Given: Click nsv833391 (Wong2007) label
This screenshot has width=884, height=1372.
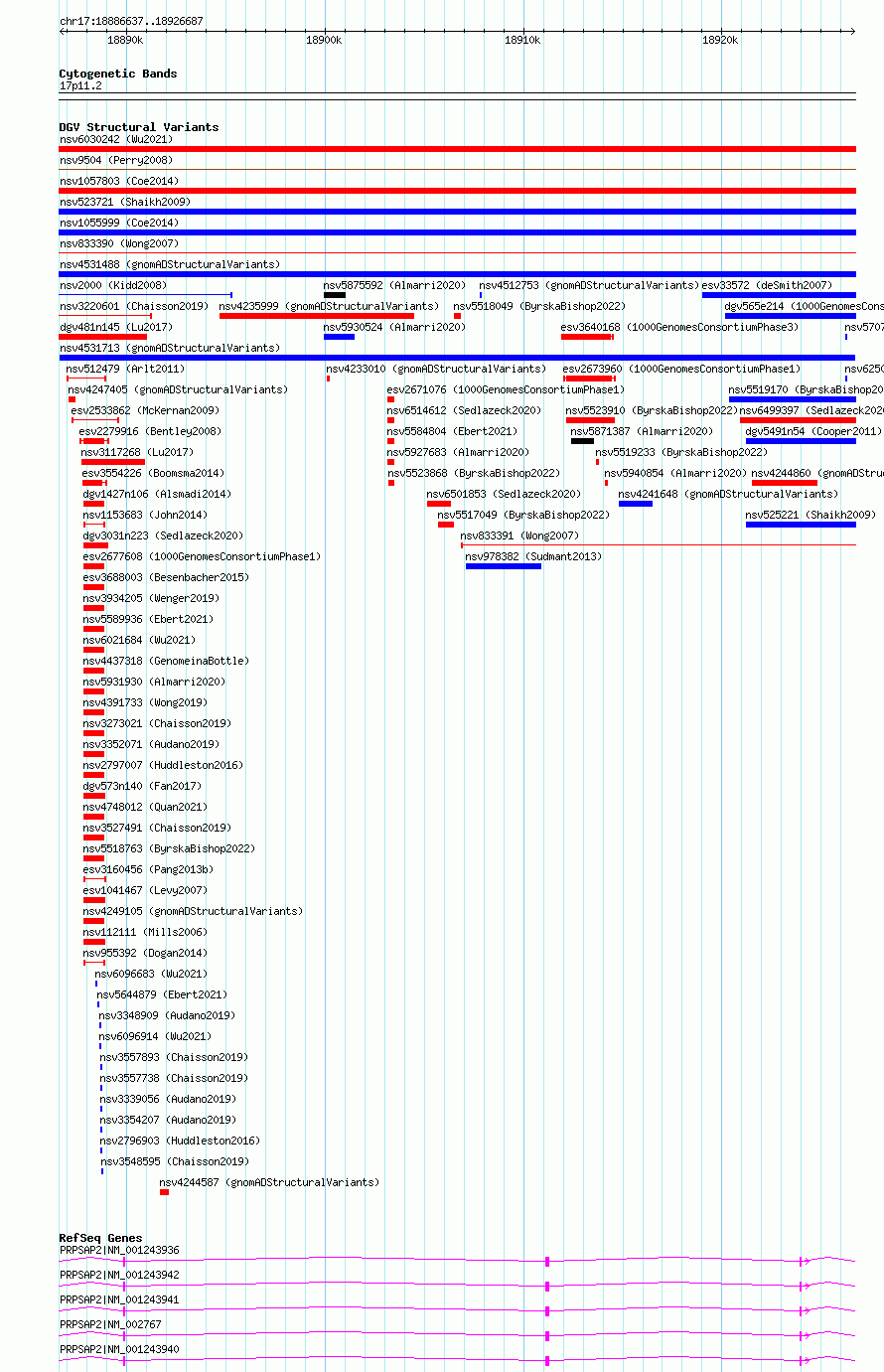Looking at the screenshot, I should coord(519,535).
